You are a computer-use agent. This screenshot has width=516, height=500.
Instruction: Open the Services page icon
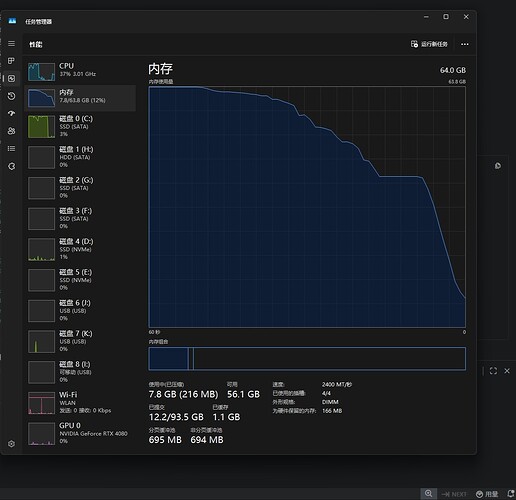tap(11, 166)
